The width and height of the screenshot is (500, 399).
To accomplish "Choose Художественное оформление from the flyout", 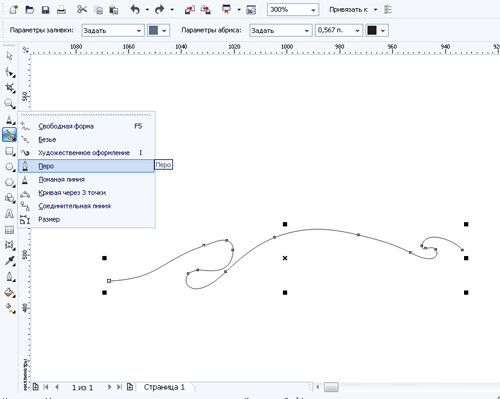I will point(87,153).
